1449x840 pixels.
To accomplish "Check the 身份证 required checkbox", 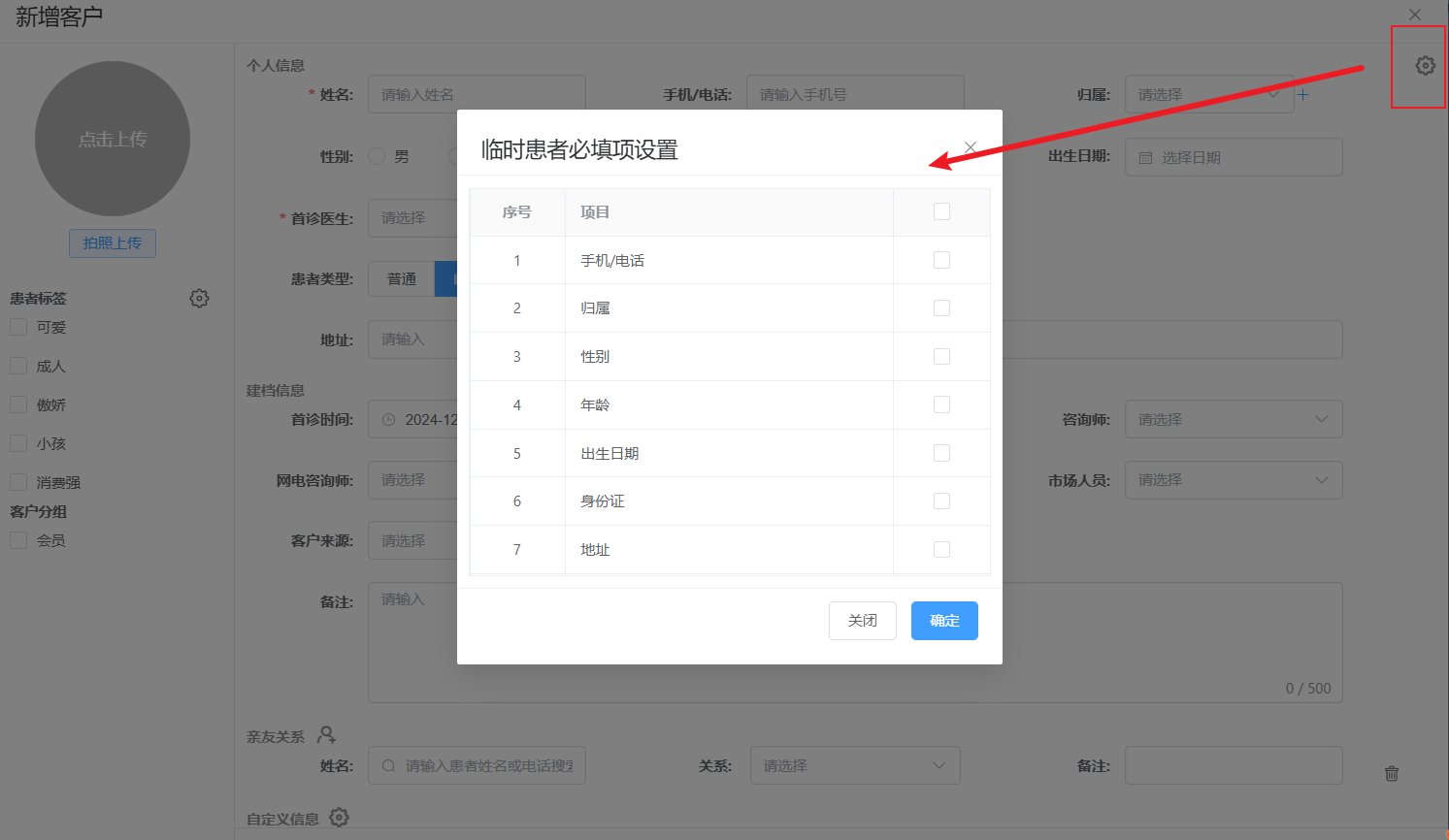I will coord(941,501).
